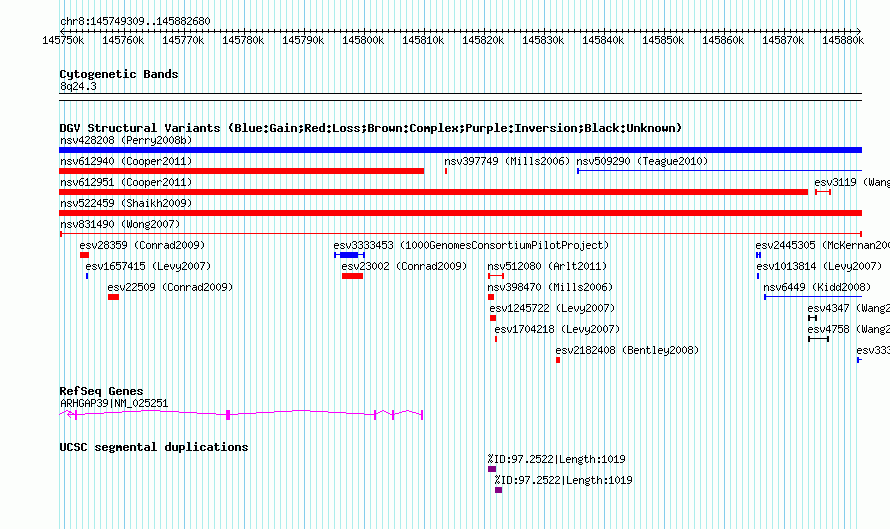Open the ARHGAP39|NM_025251 gene label
890x529 pixels.
(114, 404)
